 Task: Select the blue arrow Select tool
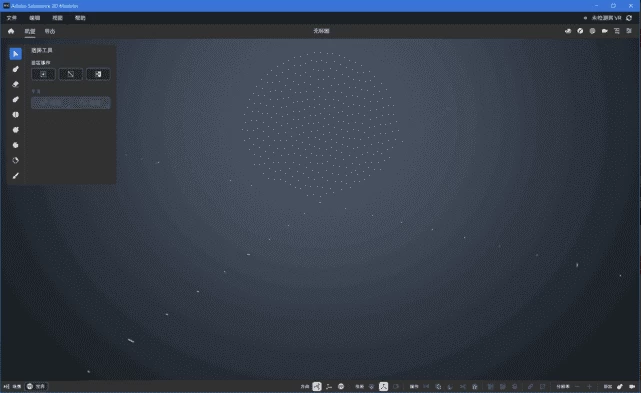click(16, 54)
